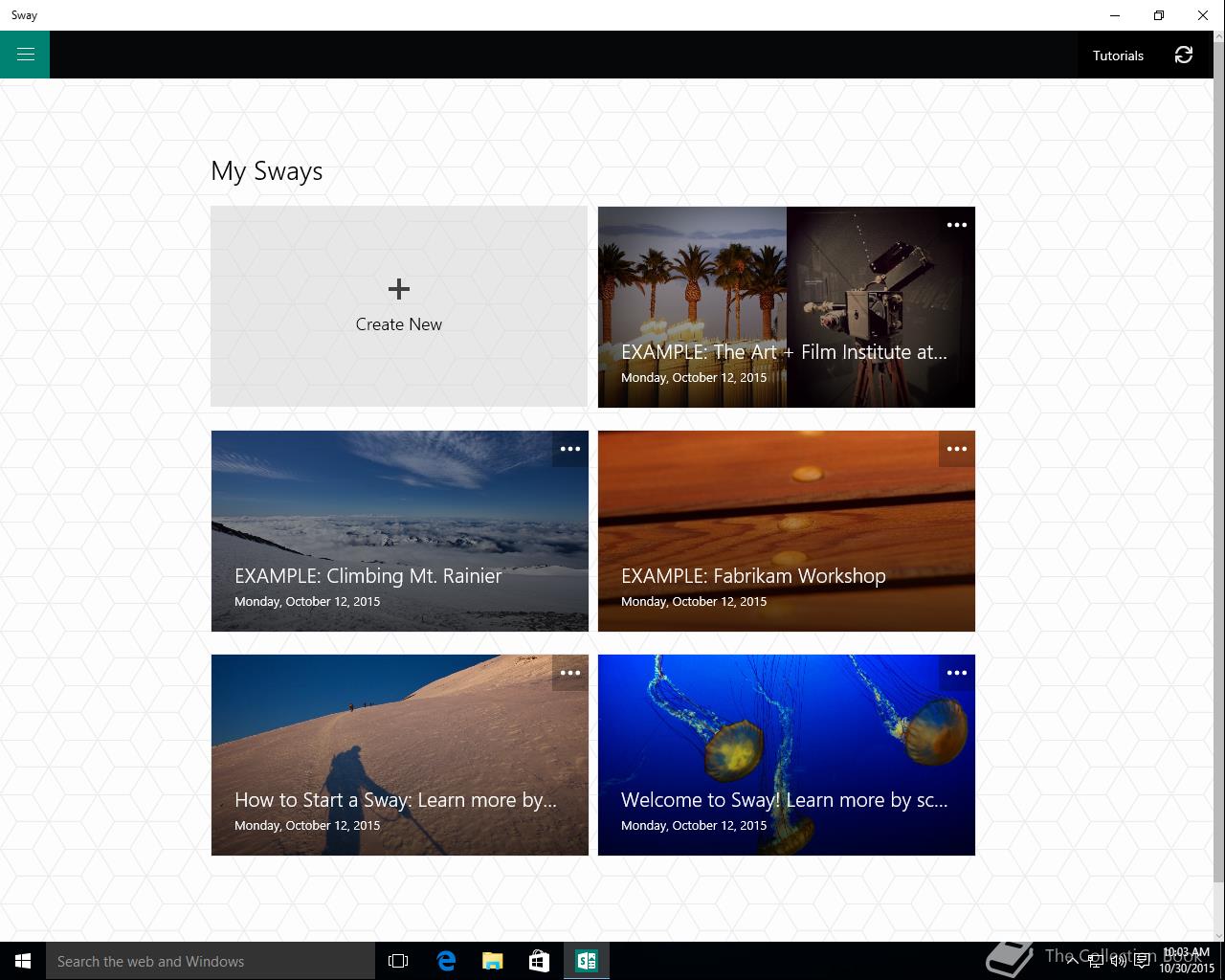Open the How to Start a Sway card
1225x980 pixels.
(x=400, y=755)
